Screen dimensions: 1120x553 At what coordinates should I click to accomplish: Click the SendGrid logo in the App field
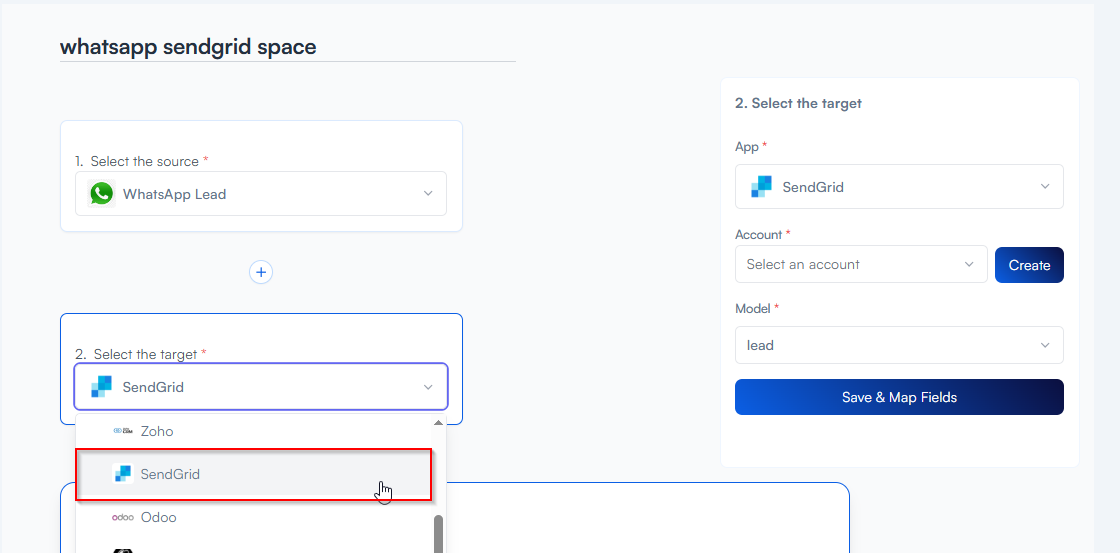pyautogui.click(x=762, y=187)
